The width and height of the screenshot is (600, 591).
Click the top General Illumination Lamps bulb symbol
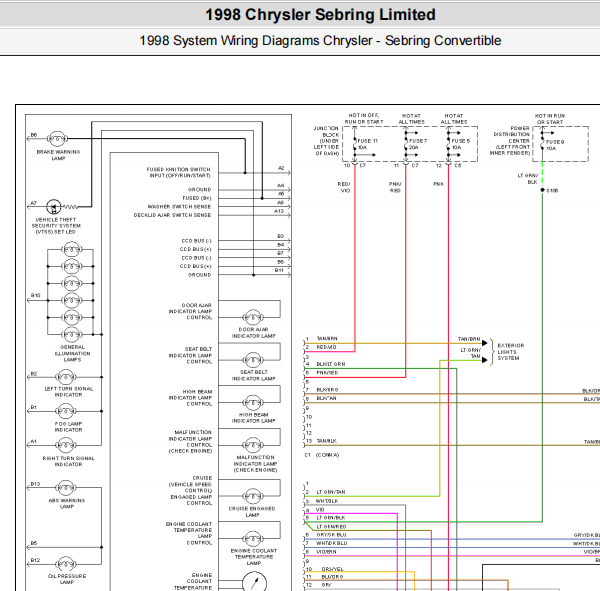tap(72, 250)
